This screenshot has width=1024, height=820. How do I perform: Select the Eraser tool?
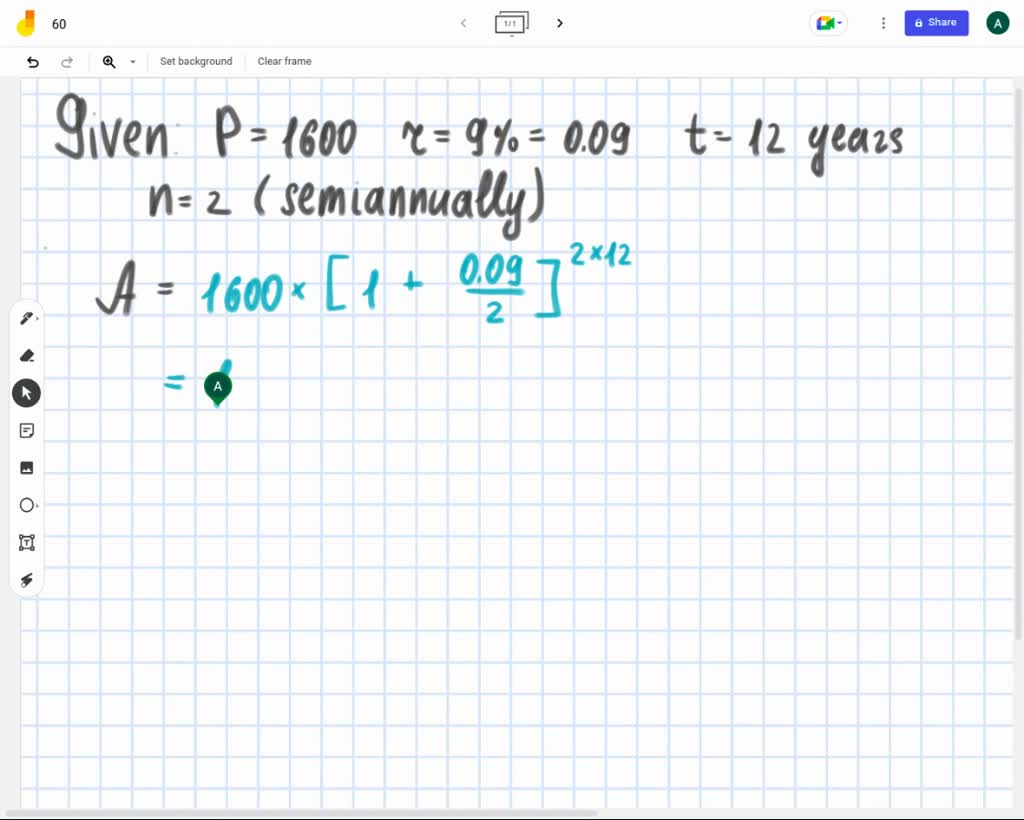(27, 355)
